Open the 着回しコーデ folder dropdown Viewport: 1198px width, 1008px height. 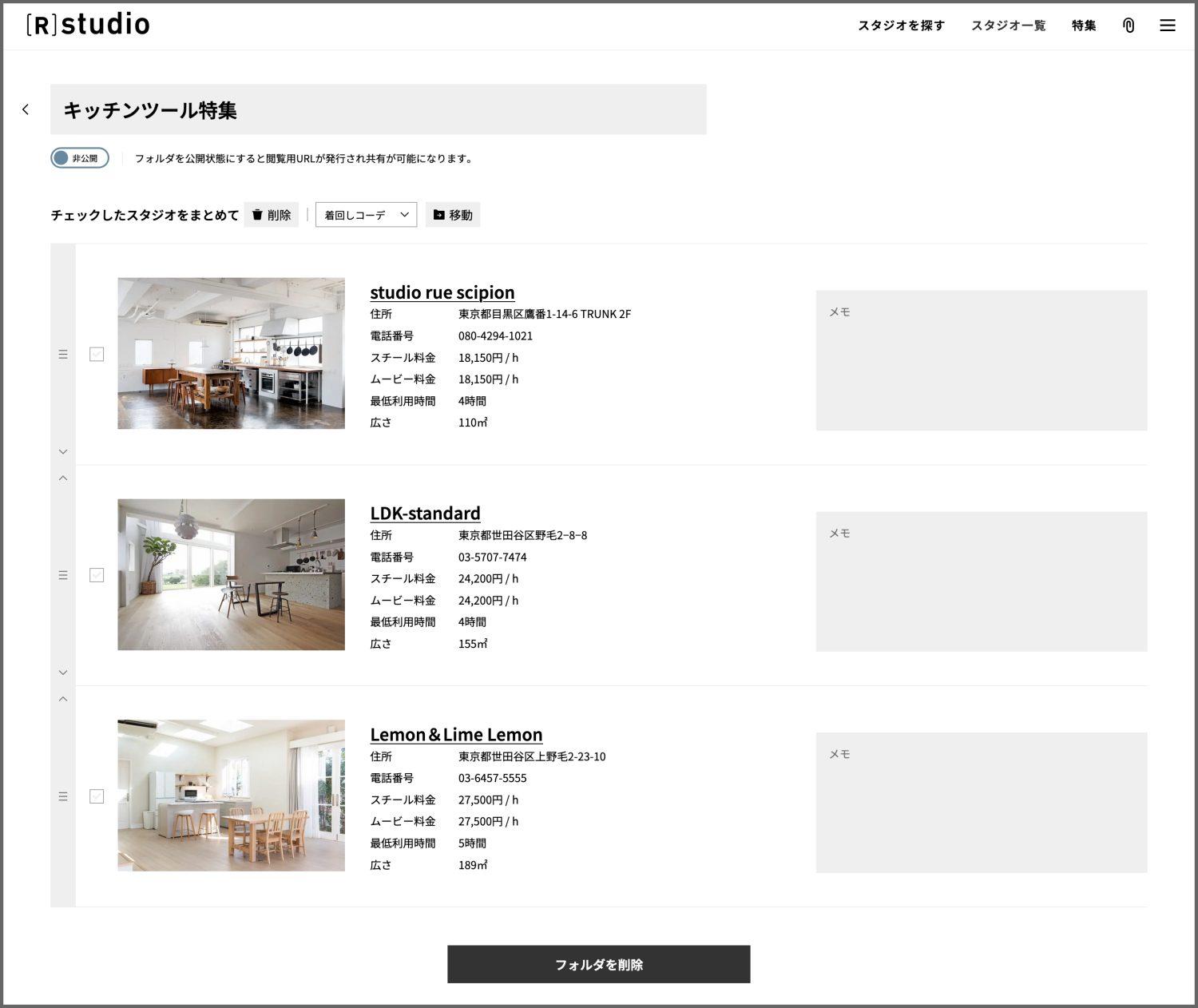366,215
